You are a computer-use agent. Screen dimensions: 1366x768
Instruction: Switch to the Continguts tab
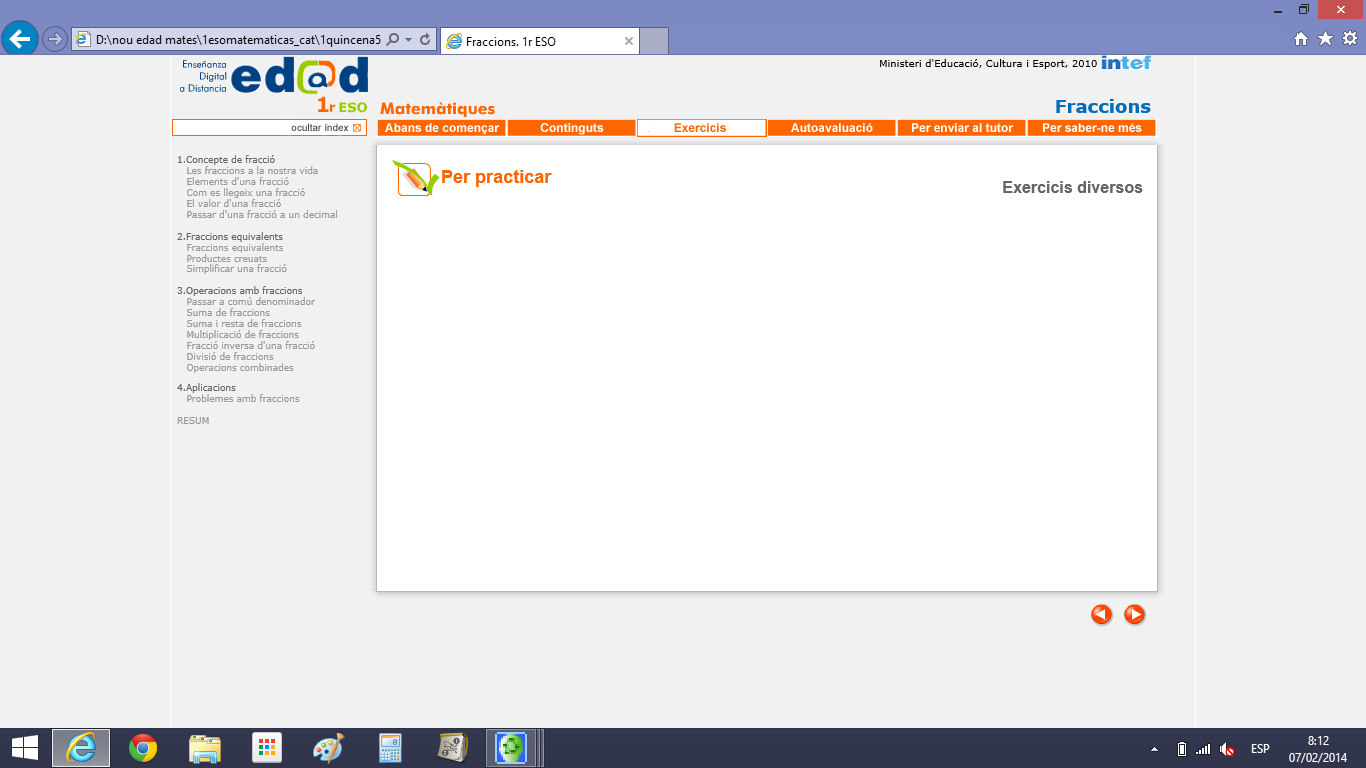571,128
